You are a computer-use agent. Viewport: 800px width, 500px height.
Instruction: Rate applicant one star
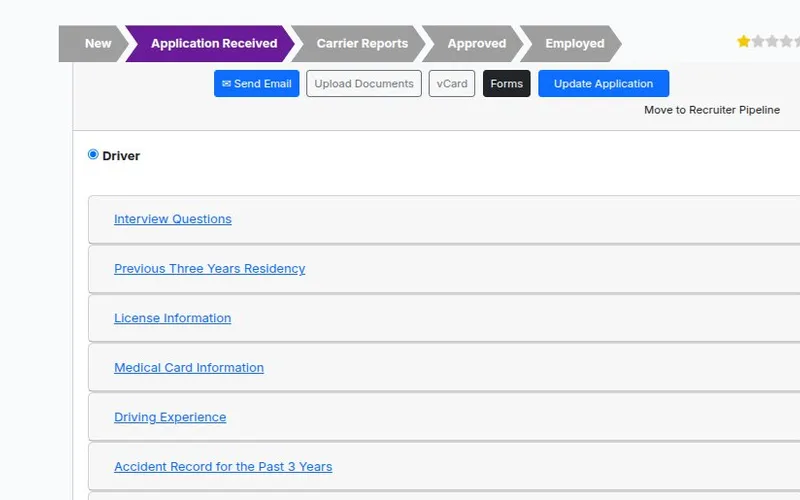point(743,41)
